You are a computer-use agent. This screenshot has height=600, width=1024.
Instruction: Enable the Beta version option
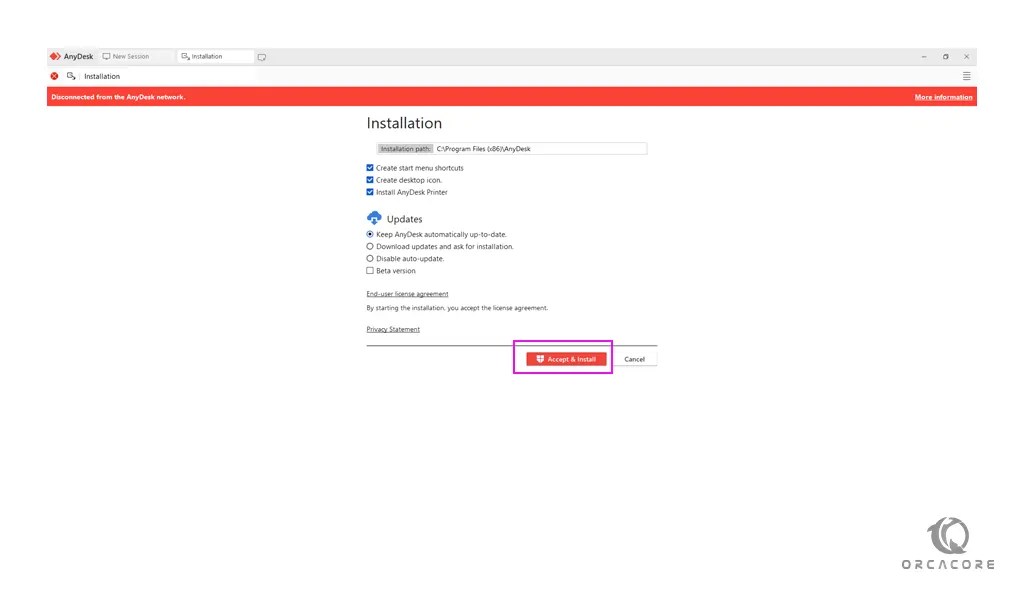coord(370,270)
